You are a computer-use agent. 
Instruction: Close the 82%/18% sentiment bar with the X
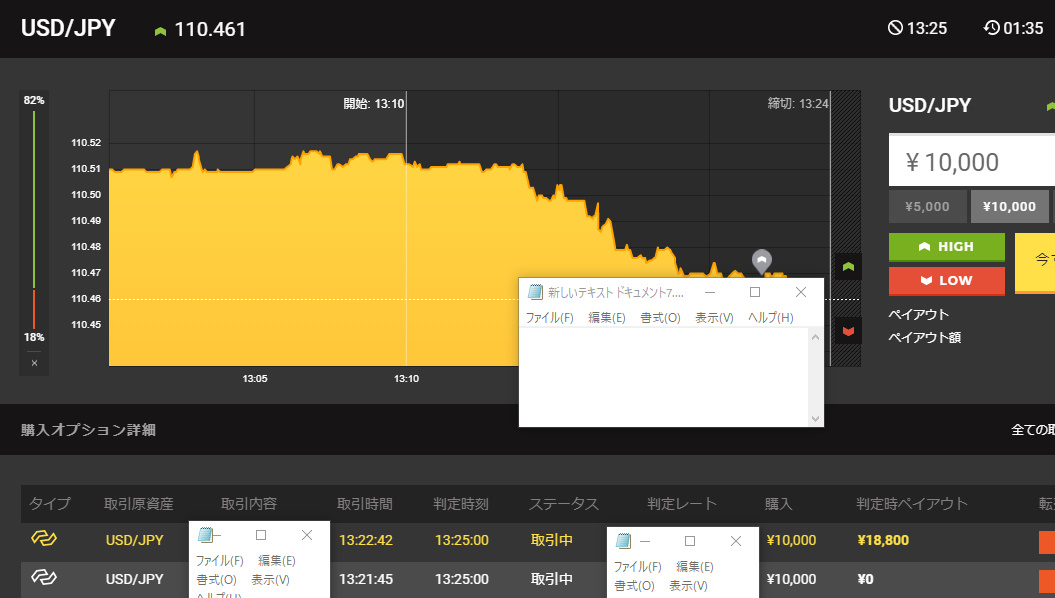tap(34, 363)
